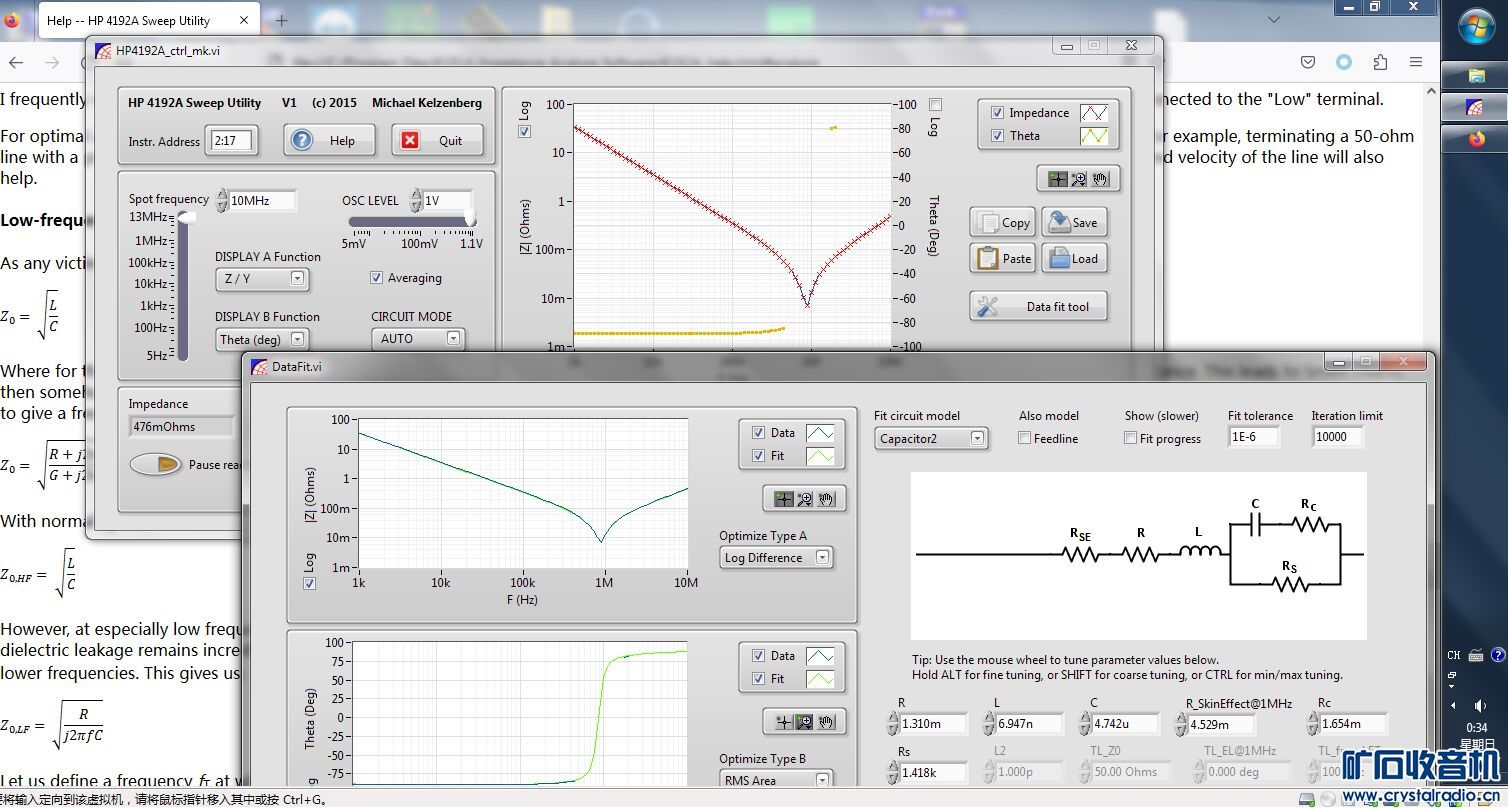Open the DISPLAY A Function Z / Y dropdown
Viewport: 1508px width, 808px height.
pyautogui.click(x=262, y=279)
